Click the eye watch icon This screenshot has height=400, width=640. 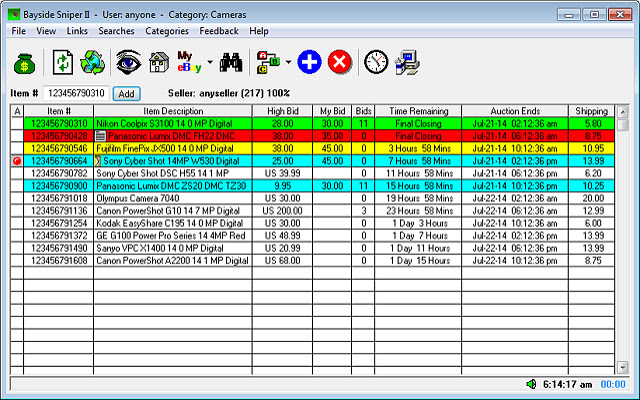point(129,62)
